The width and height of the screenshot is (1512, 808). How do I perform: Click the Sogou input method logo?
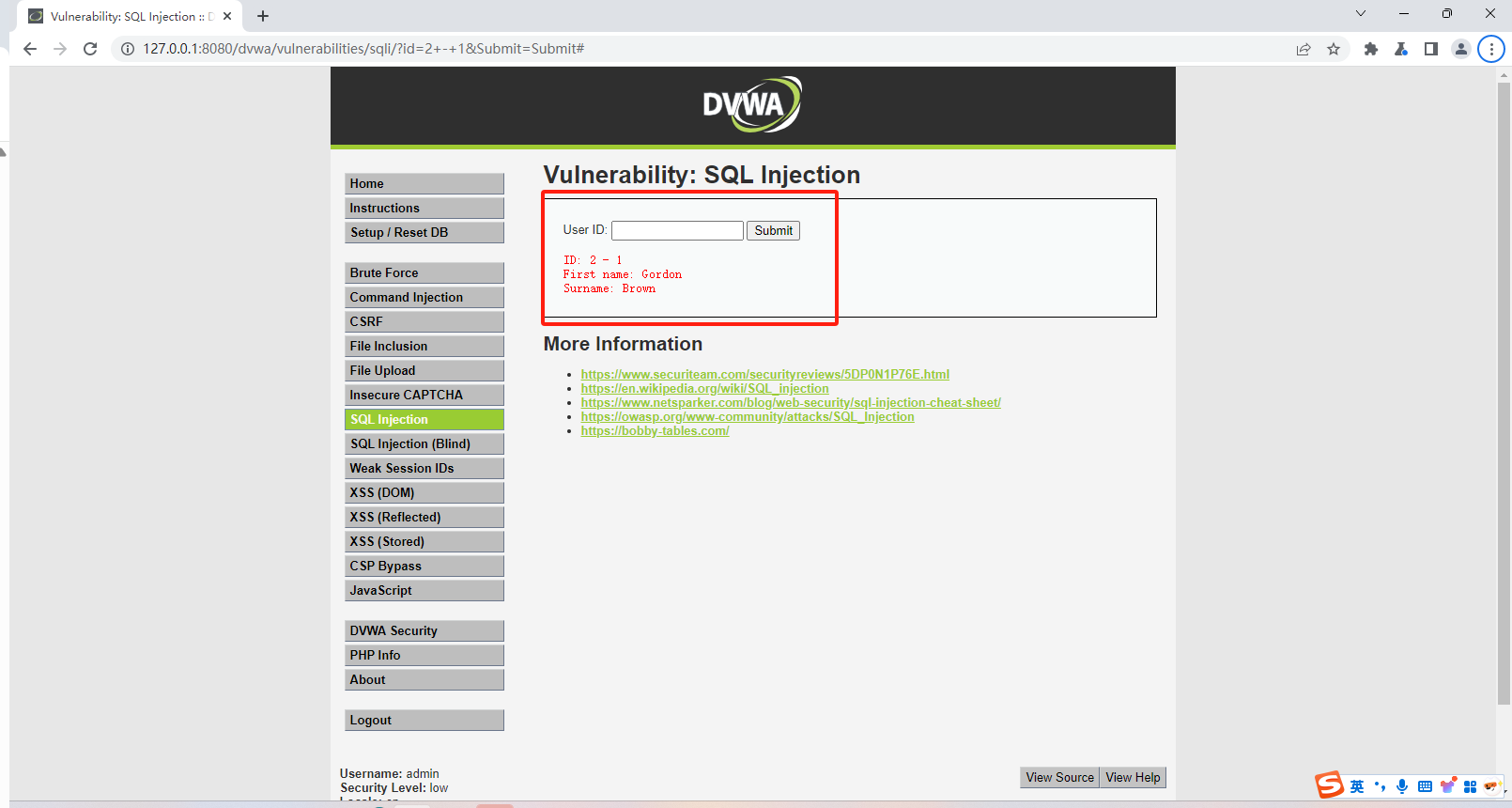click(1330, 785)
